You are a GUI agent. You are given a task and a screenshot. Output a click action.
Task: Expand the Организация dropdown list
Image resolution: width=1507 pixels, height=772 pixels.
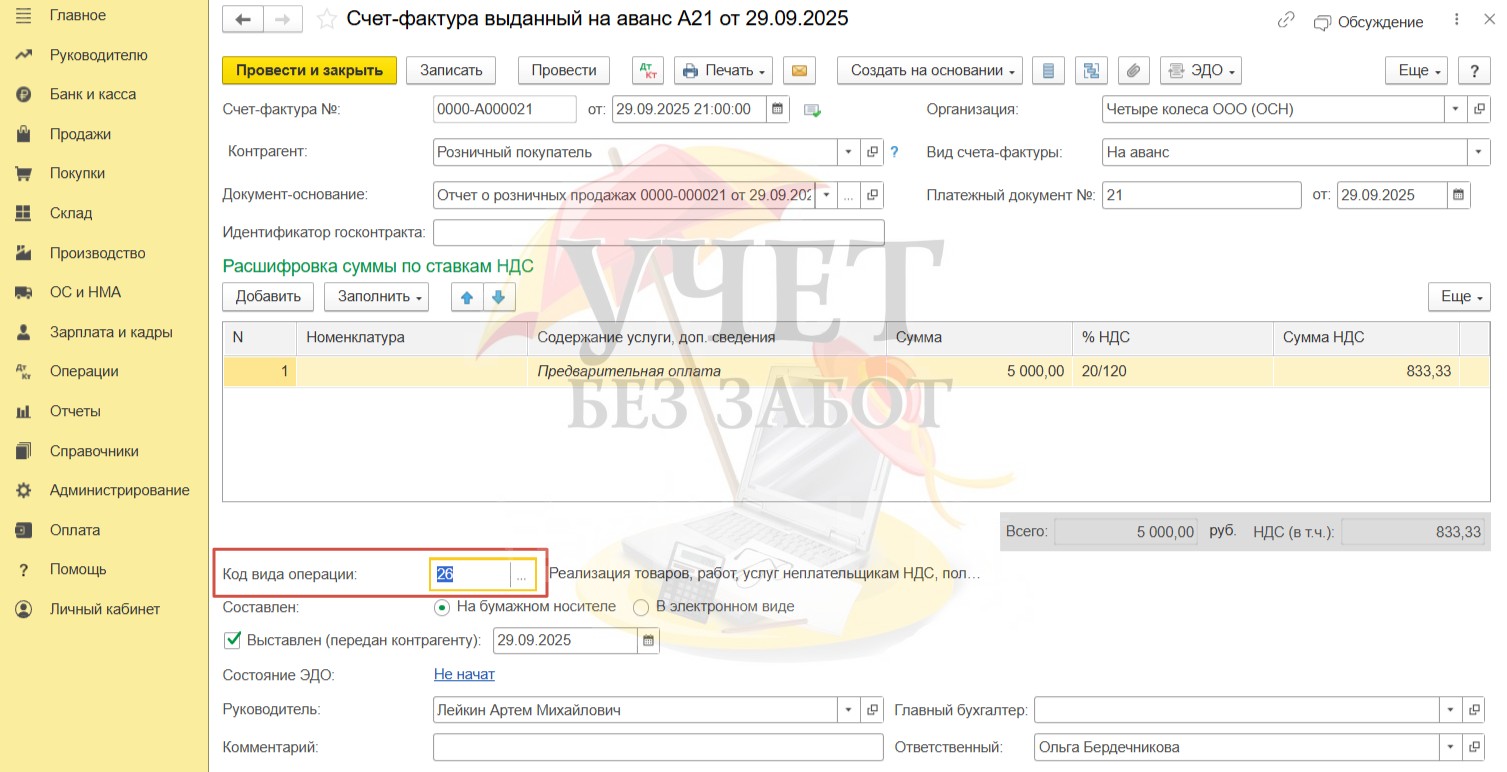pos(1453,109)
